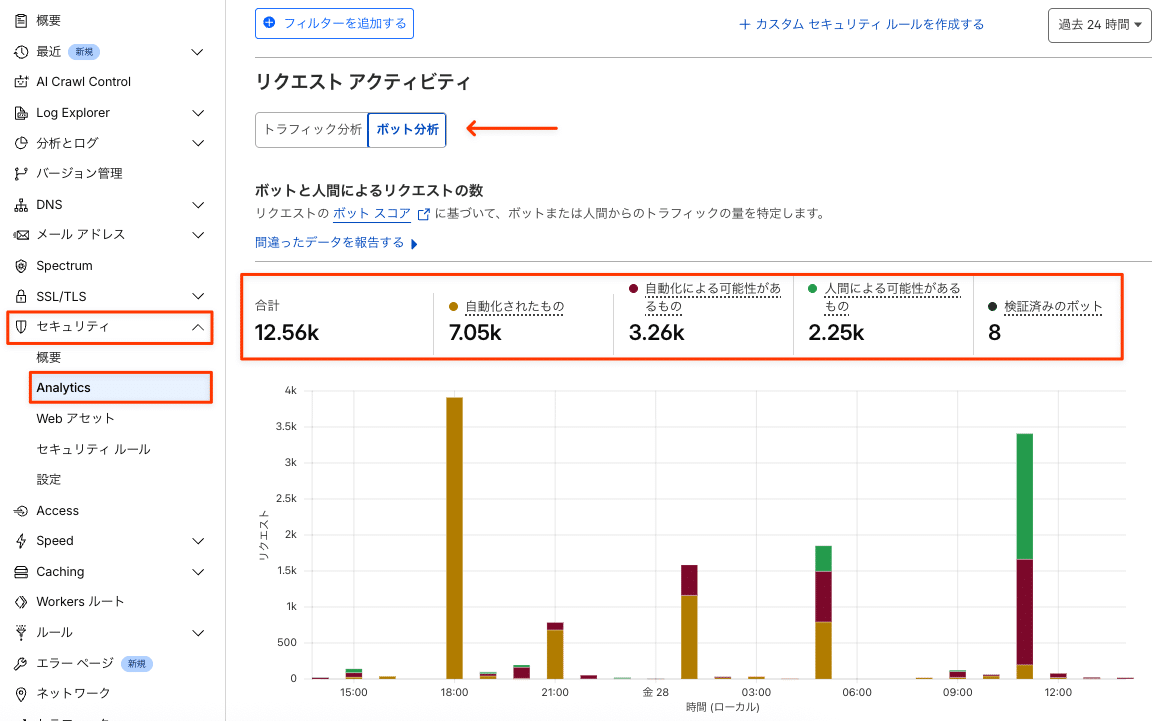This screenshot has width=1176, height=721.
Task: Click the フィルターを追加する button
Action: click(x=334, y=24)
